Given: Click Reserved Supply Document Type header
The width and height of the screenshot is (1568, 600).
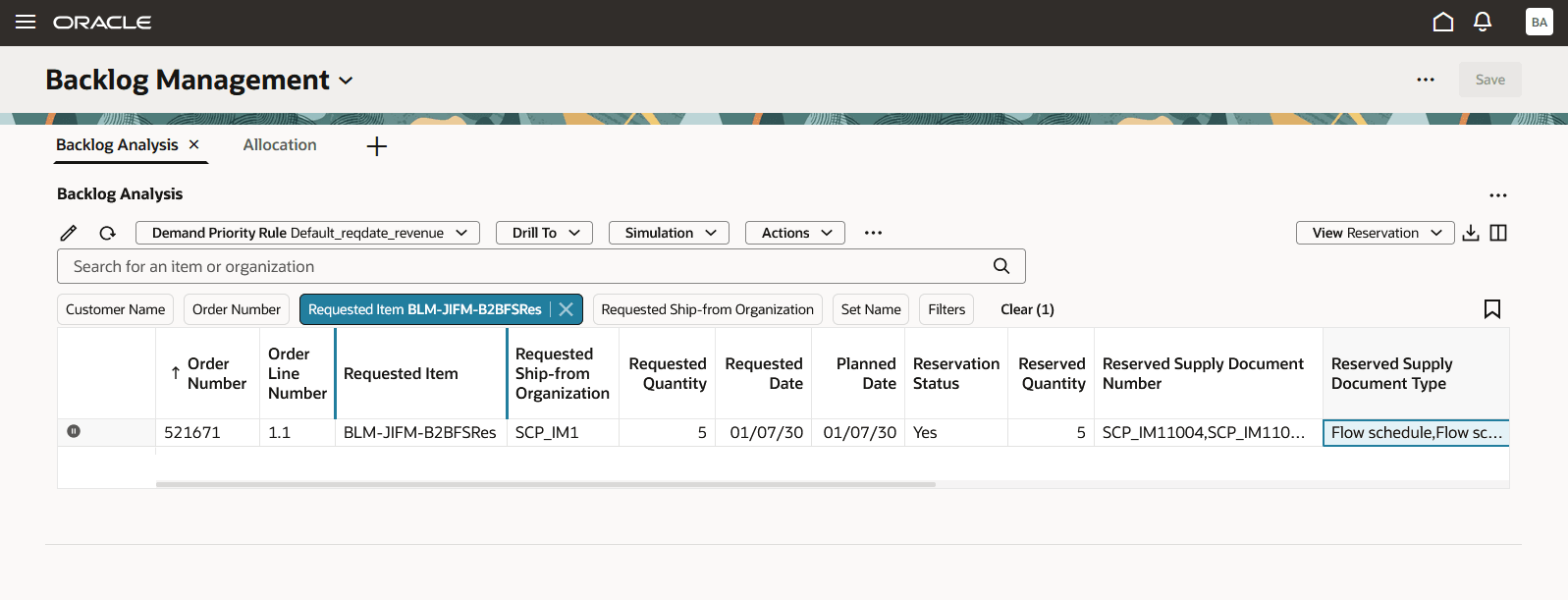Looking at the screenshot, I should (x=1416, y=373).
